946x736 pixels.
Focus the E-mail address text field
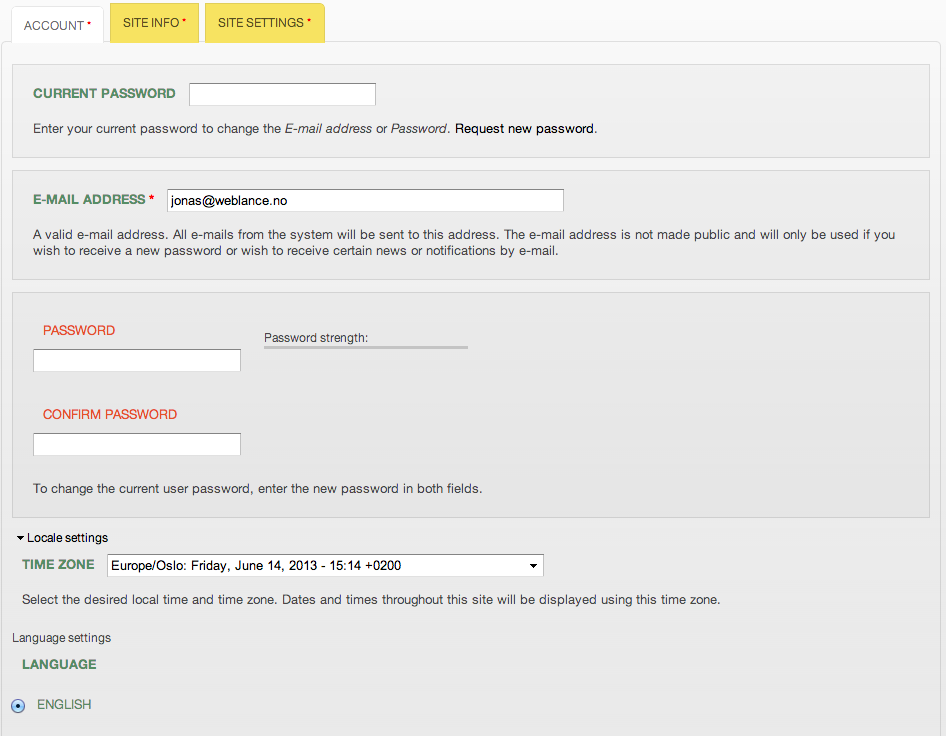click(365, 200)
